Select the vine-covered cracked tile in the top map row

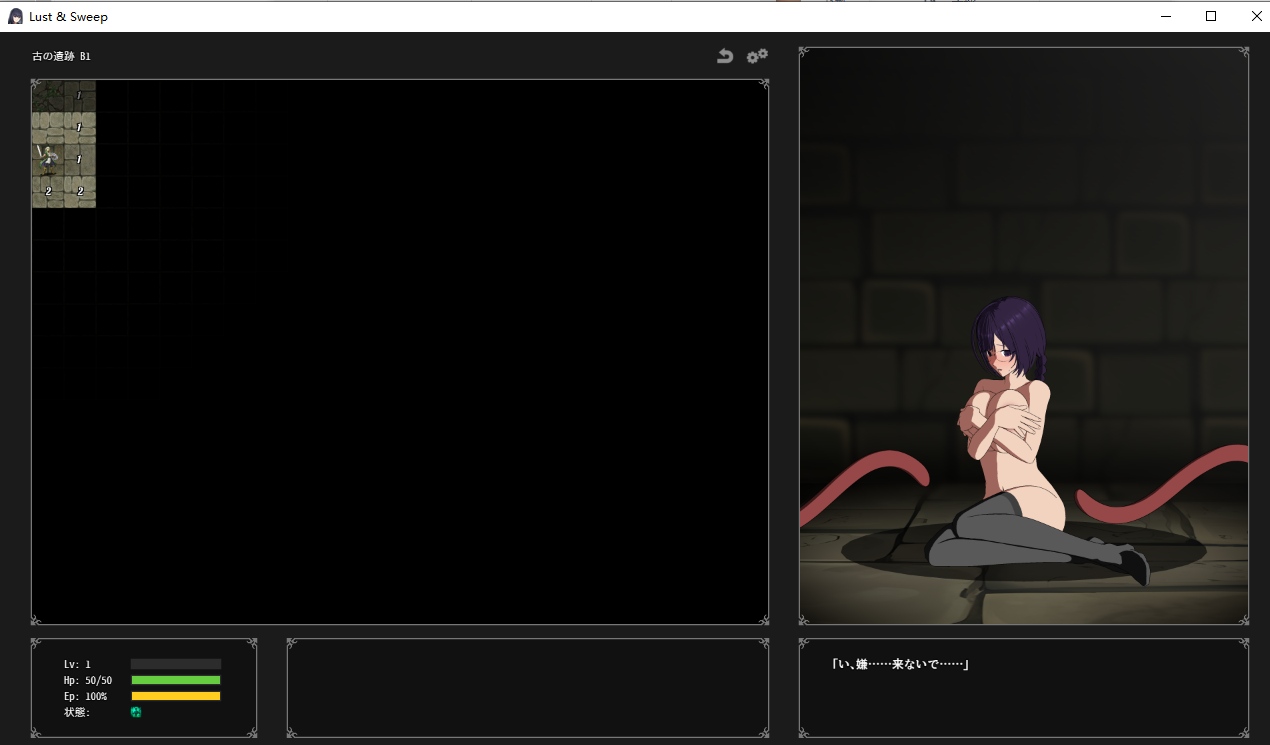(48, 96)
